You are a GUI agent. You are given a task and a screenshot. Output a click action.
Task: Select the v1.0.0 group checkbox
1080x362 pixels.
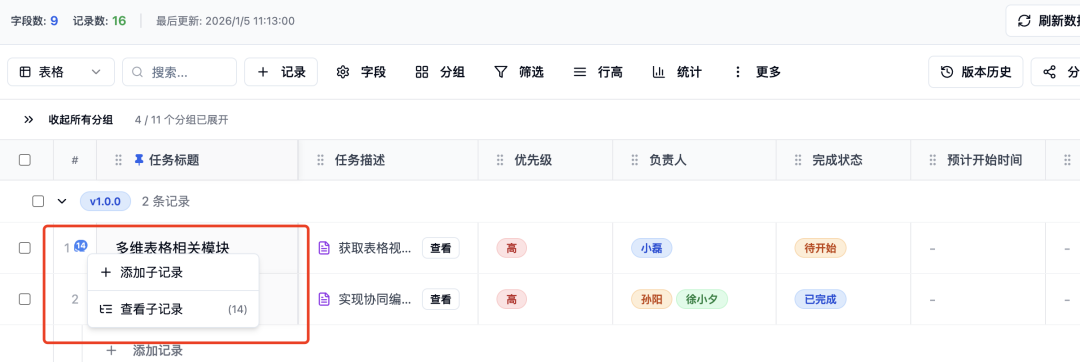39,201
